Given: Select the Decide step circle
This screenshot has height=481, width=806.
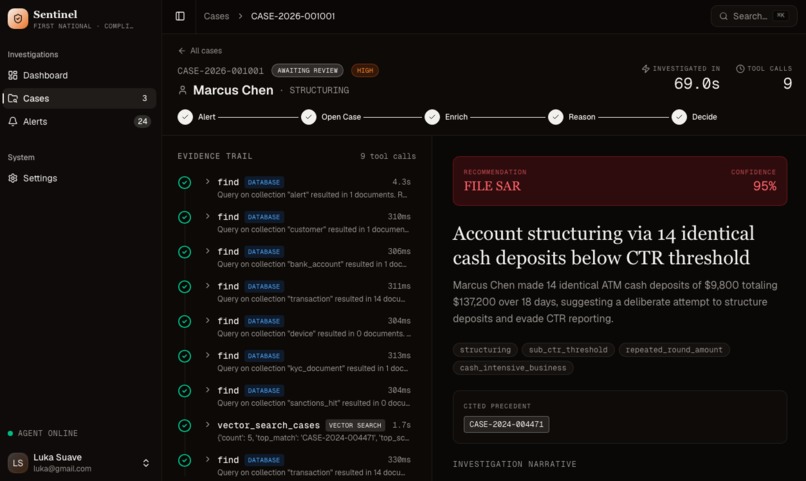Looking at the screenshot, I should click(x=679, y=117).
